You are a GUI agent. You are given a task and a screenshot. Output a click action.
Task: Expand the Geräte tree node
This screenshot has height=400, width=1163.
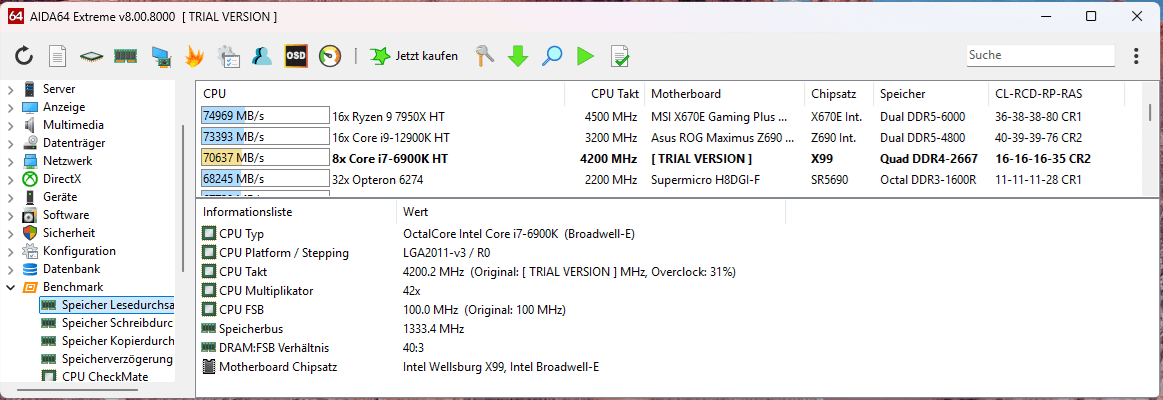tap(11, 197)
